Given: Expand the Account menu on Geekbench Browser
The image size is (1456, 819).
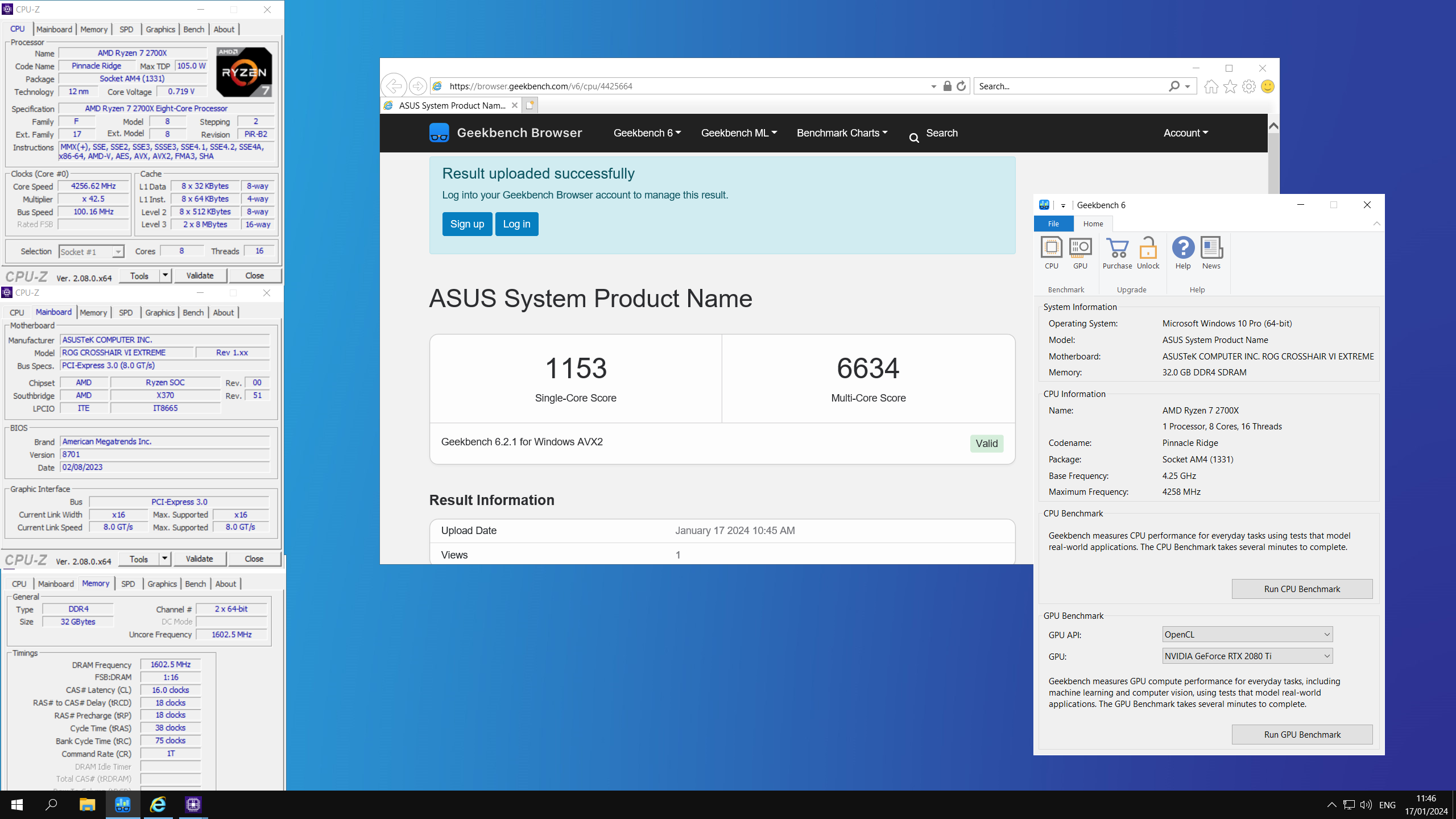Looking at the screenshot, I should pos(1185,133).
